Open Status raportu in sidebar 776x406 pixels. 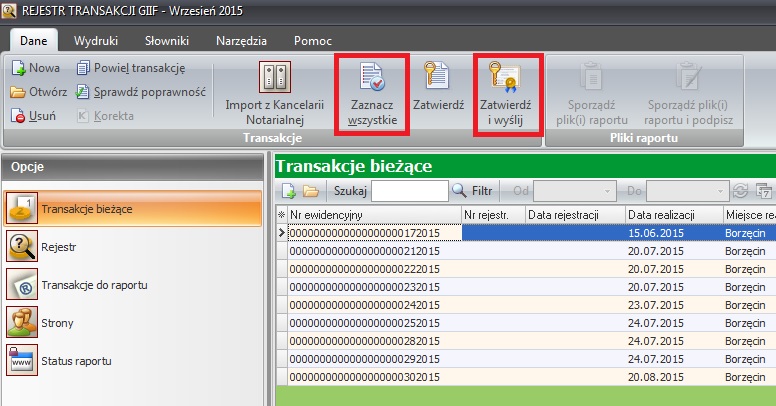76,360
